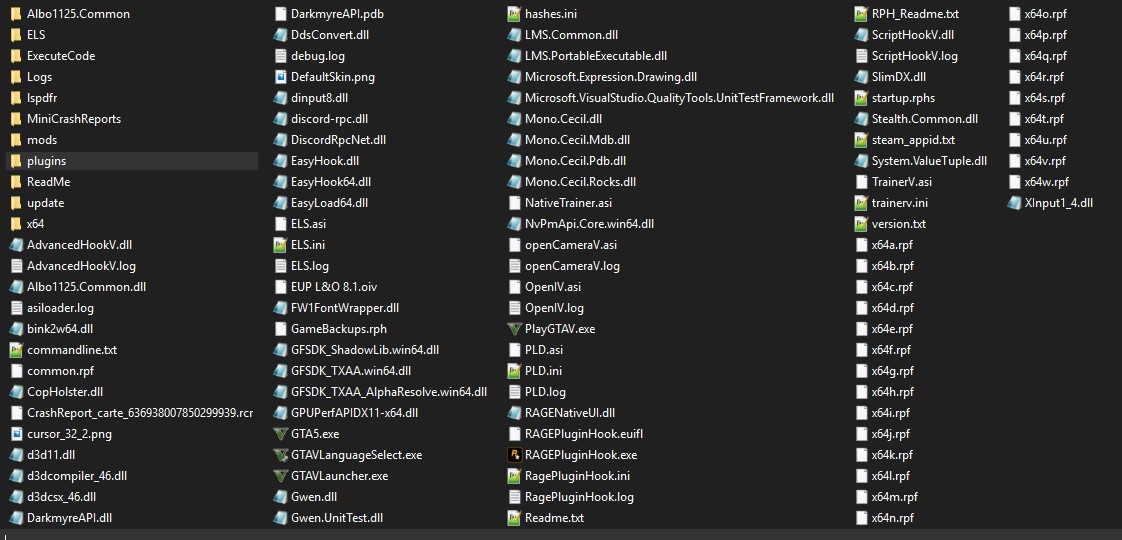Select OpenIV.log file name

[555, 308]
